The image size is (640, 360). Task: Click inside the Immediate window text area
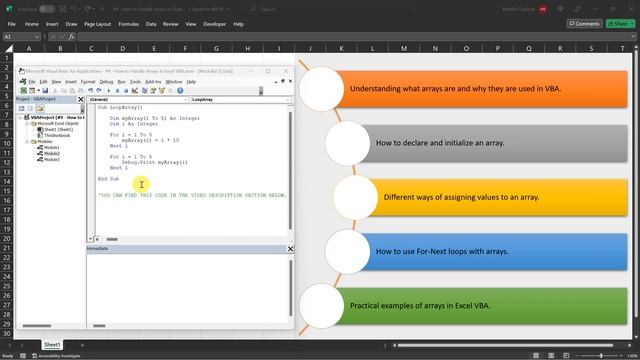[x=187, y=288]
